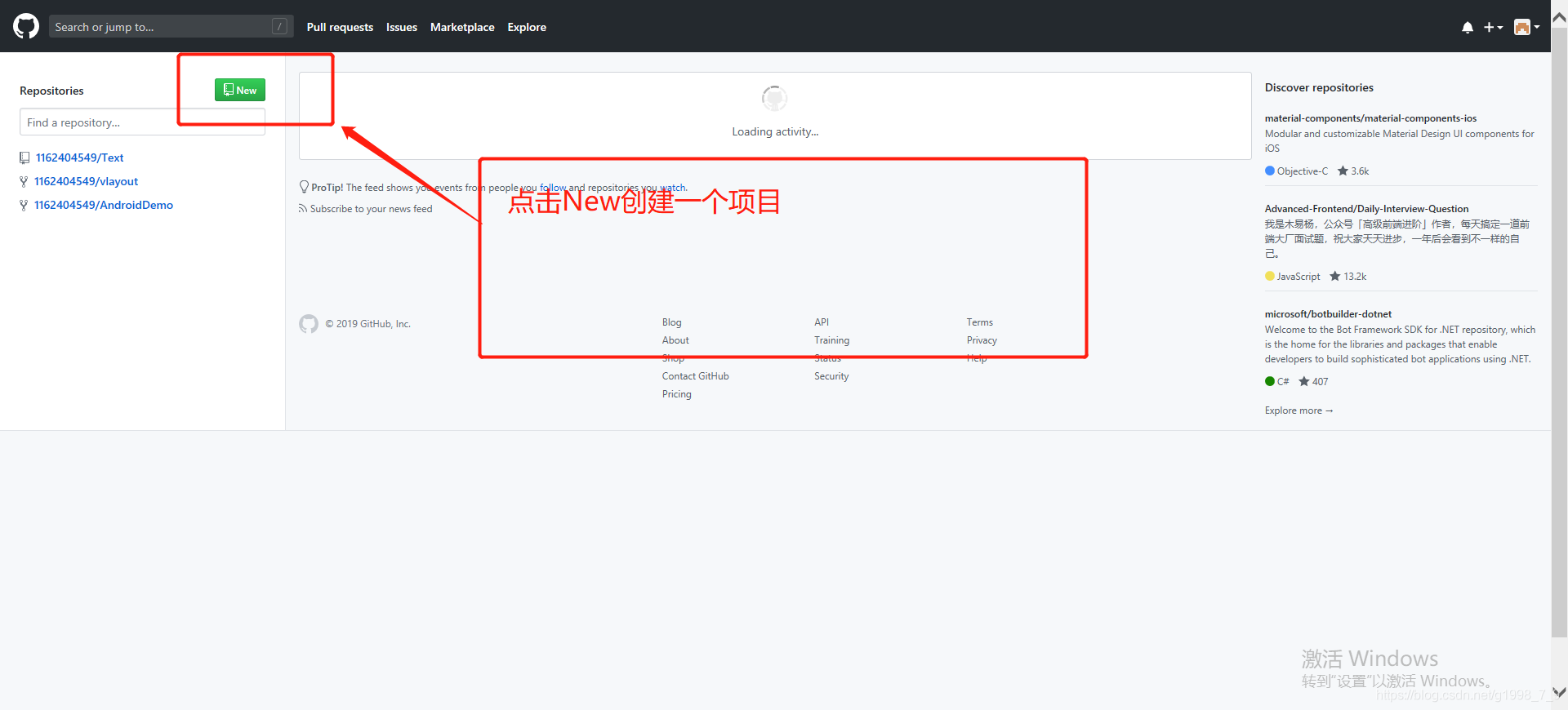Open Pull requests in top navigation
1568x710 pixels.
(340, 27)
